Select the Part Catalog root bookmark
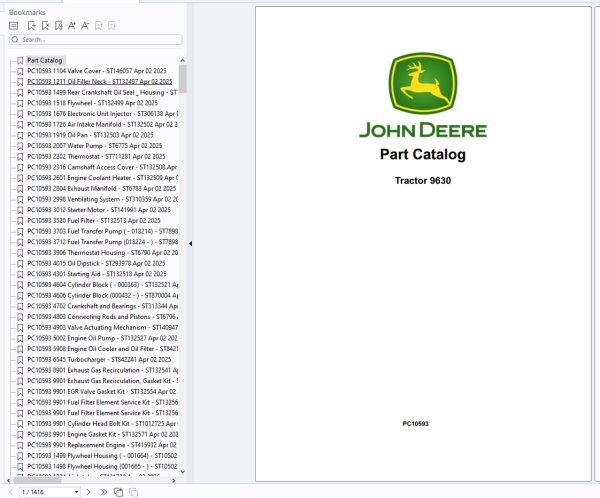 coord(44,60)
